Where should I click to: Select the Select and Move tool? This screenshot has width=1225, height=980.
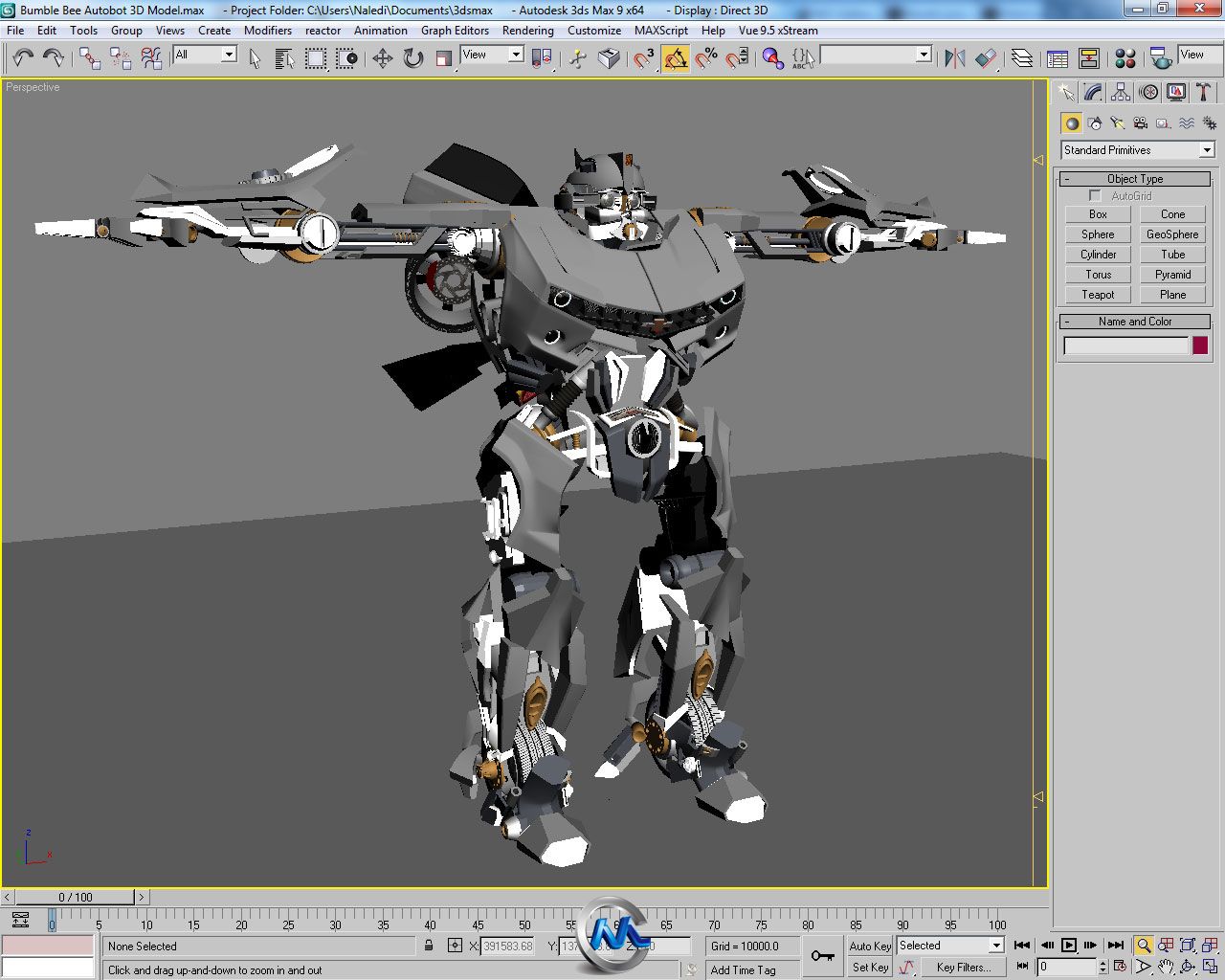click(383, 58)
